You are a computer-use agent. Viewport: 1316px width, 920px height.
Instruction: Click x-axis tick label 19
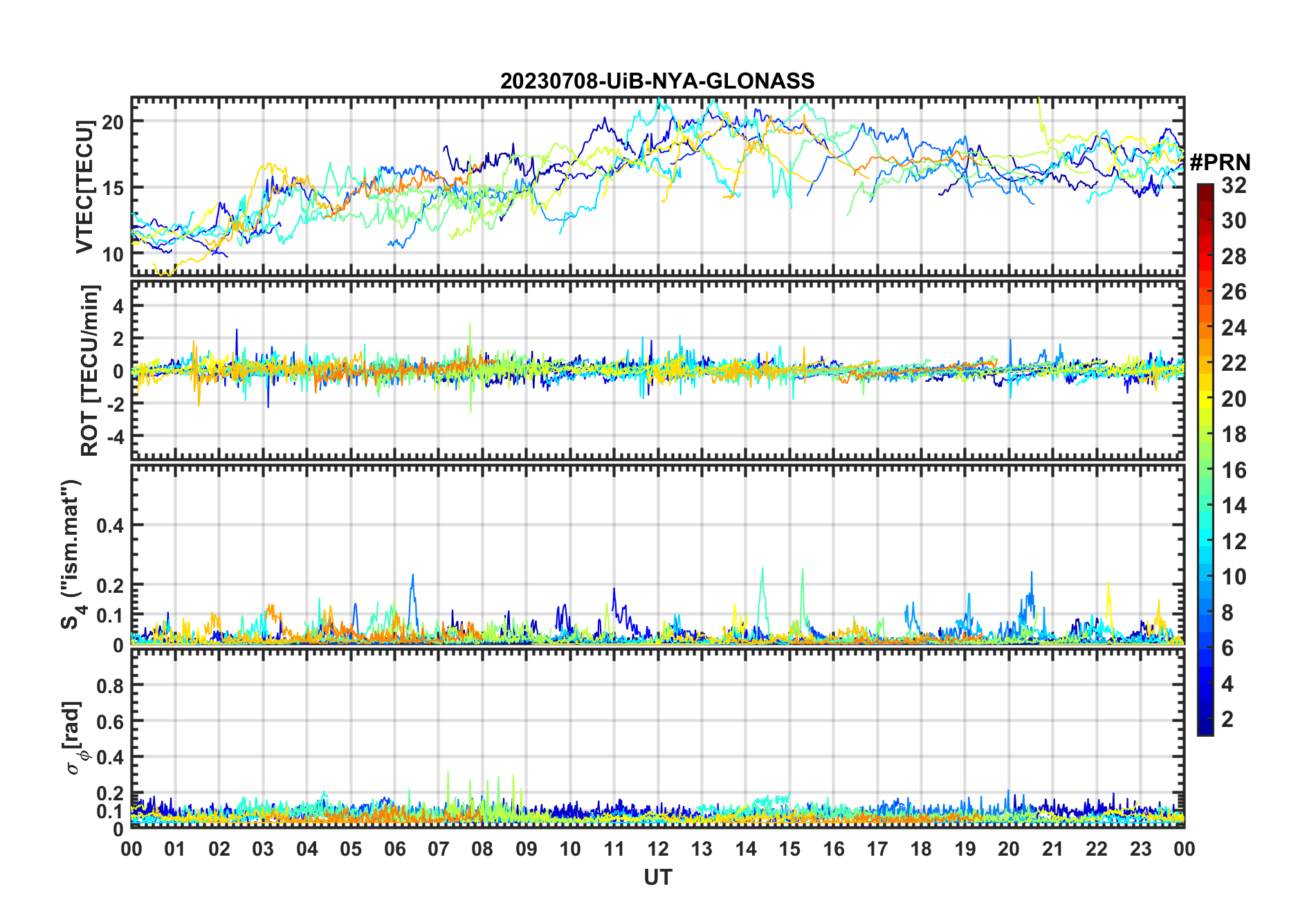(965, 849)
